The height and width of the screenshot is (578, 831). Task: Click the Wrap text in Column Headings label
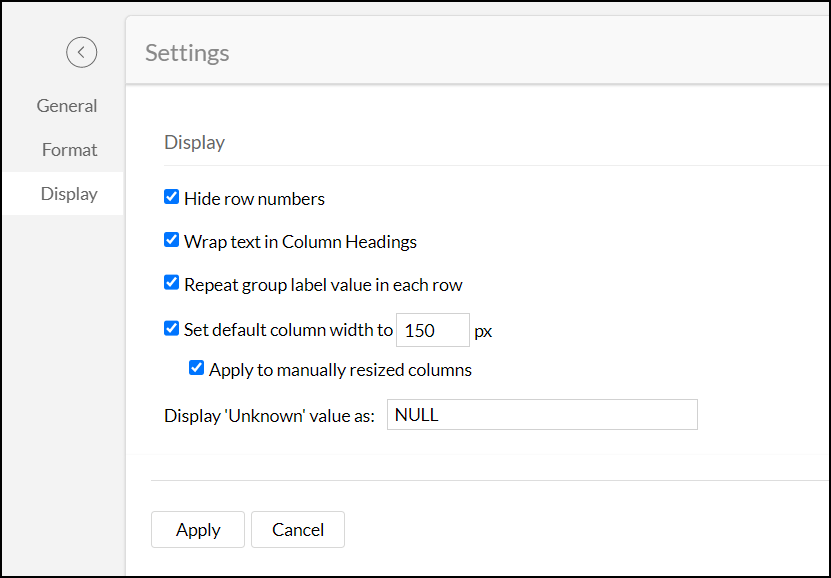point(300,241)
